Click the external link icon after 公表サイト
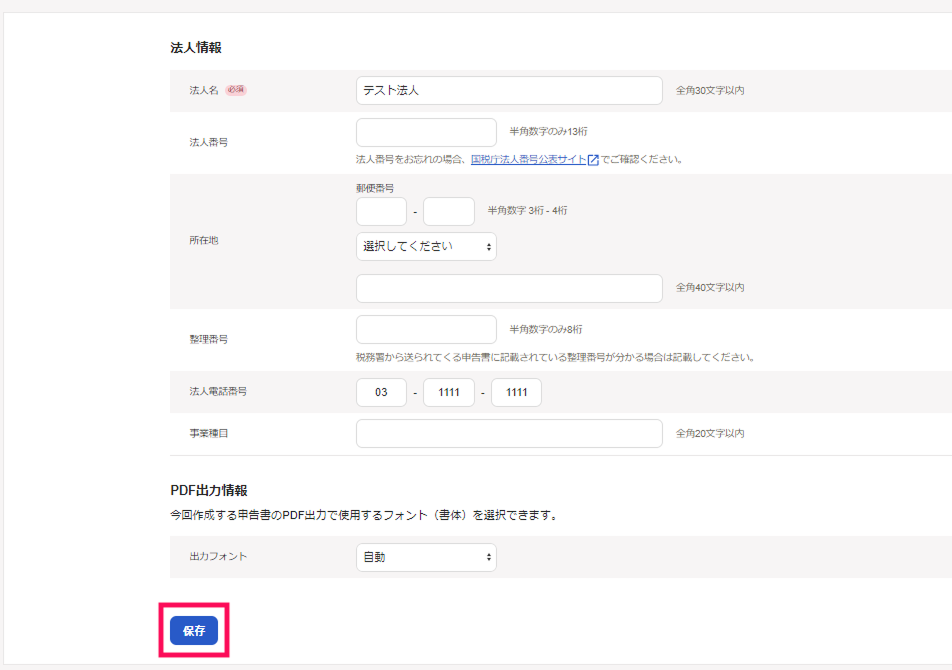 (x=593, y=160)
